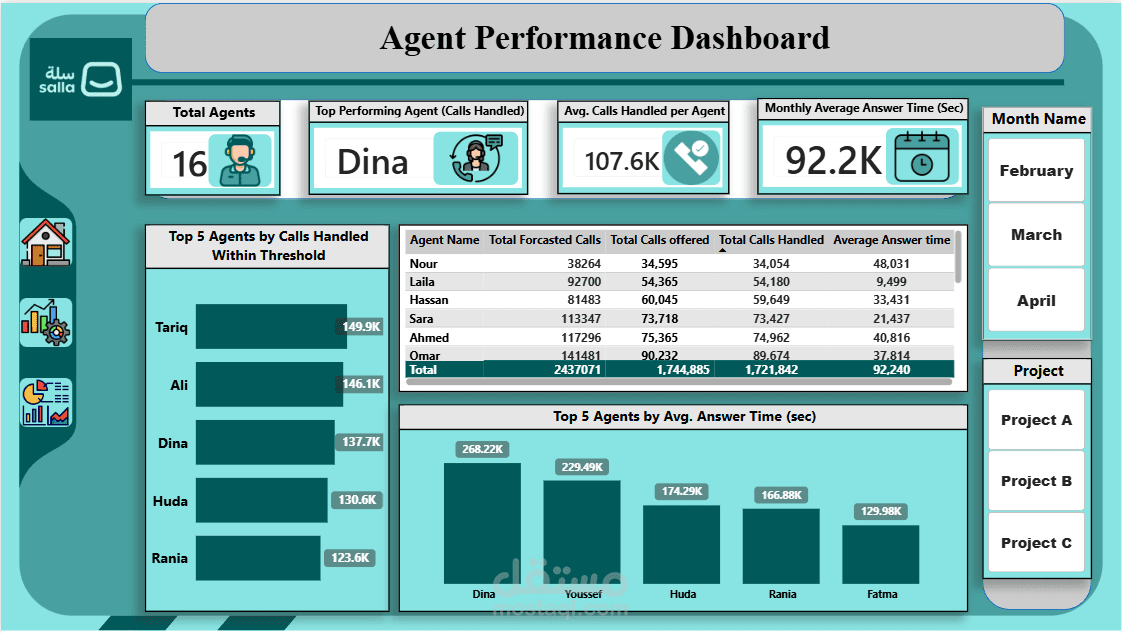The image size is (1122, 633).
Task: Open the Project slicer header
Action: point(1037,371)
